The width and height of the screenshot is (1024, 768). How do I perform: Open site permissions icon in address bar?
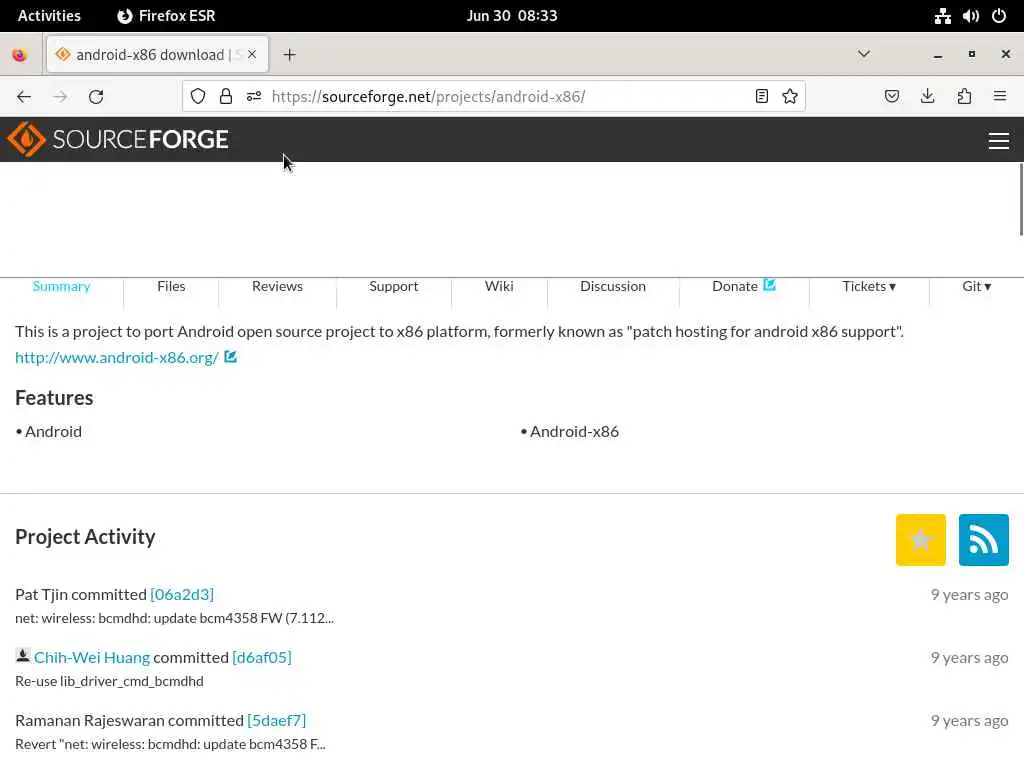pyautogui.click(x=254, y=97)
